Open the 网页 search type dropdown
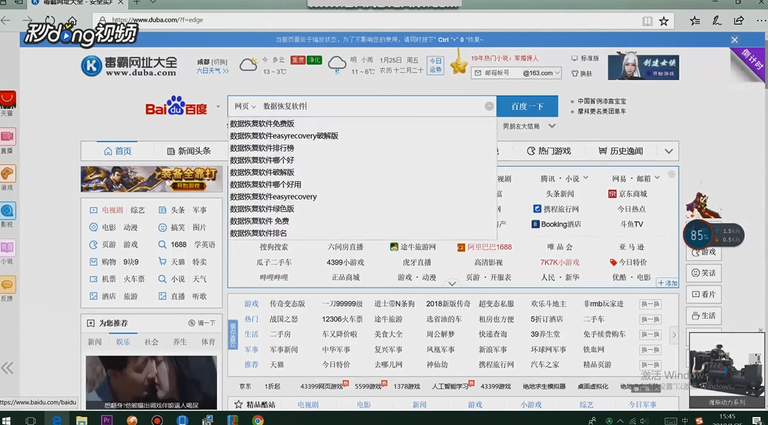 tap(245, 106)
